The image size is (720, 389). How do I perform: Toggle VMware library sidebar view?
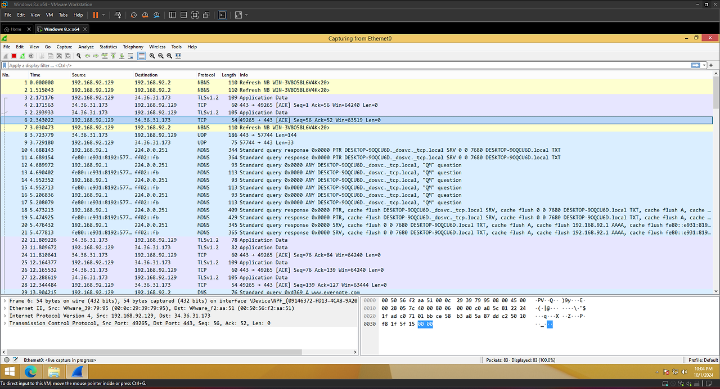(172, 15)
